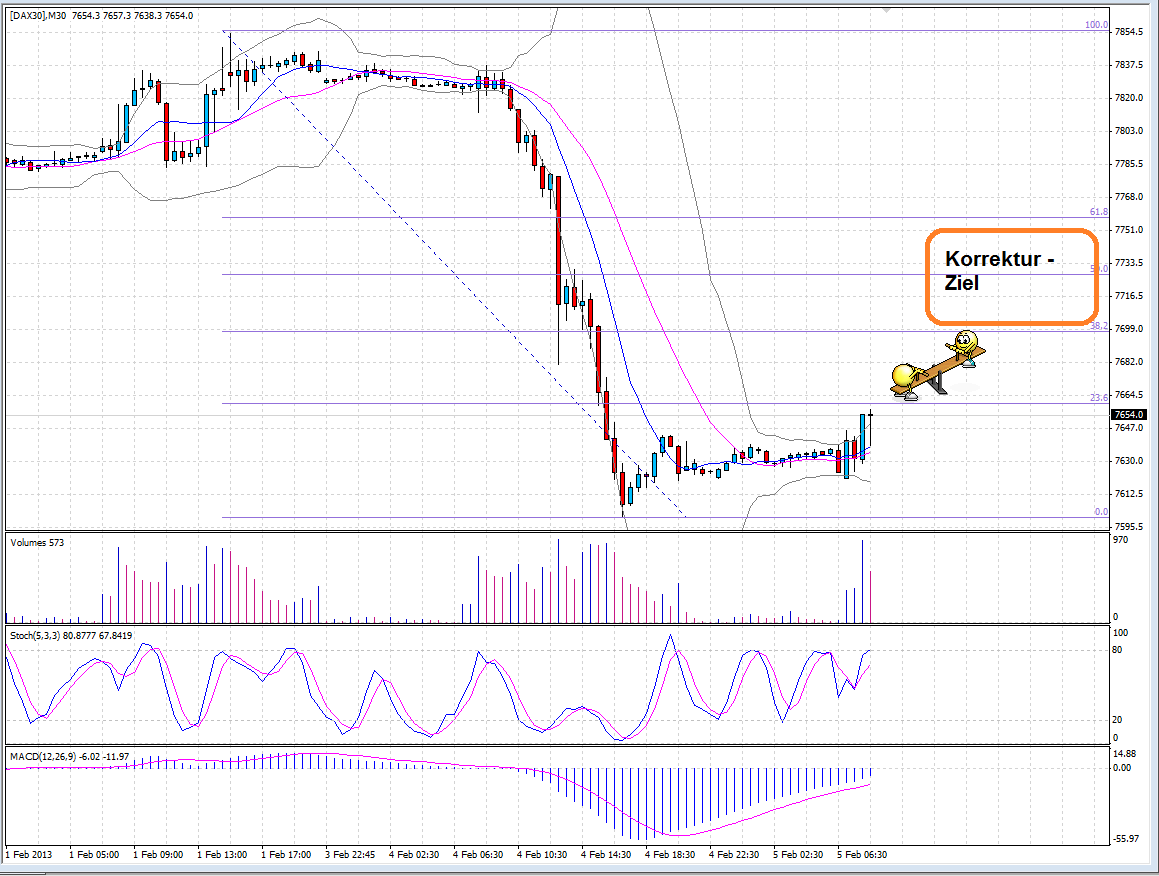
Task: Click the [DAX30],M30 chart title label
Action: point(33,15)
